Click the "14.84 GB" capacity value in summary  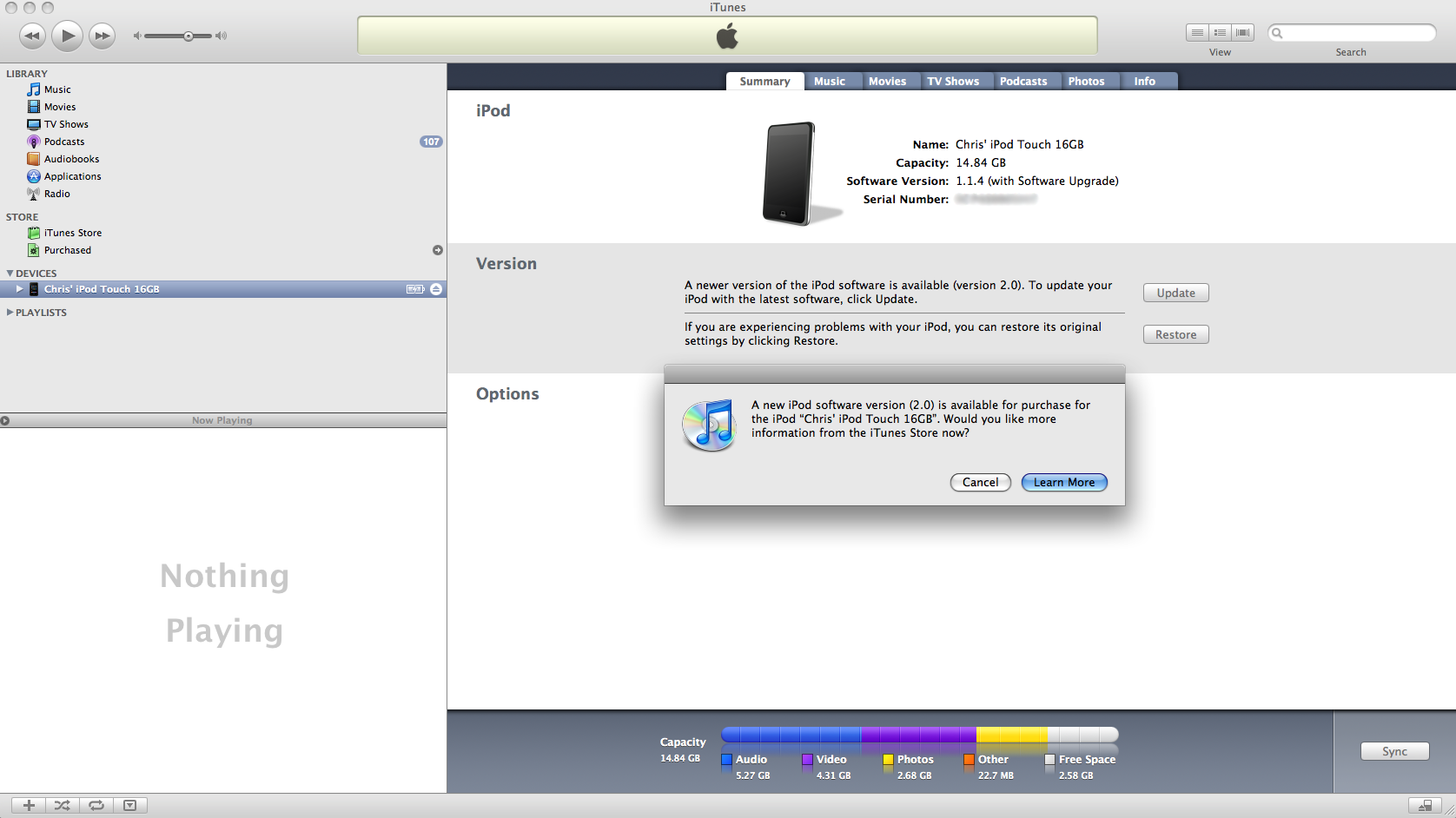click(981, 163)
